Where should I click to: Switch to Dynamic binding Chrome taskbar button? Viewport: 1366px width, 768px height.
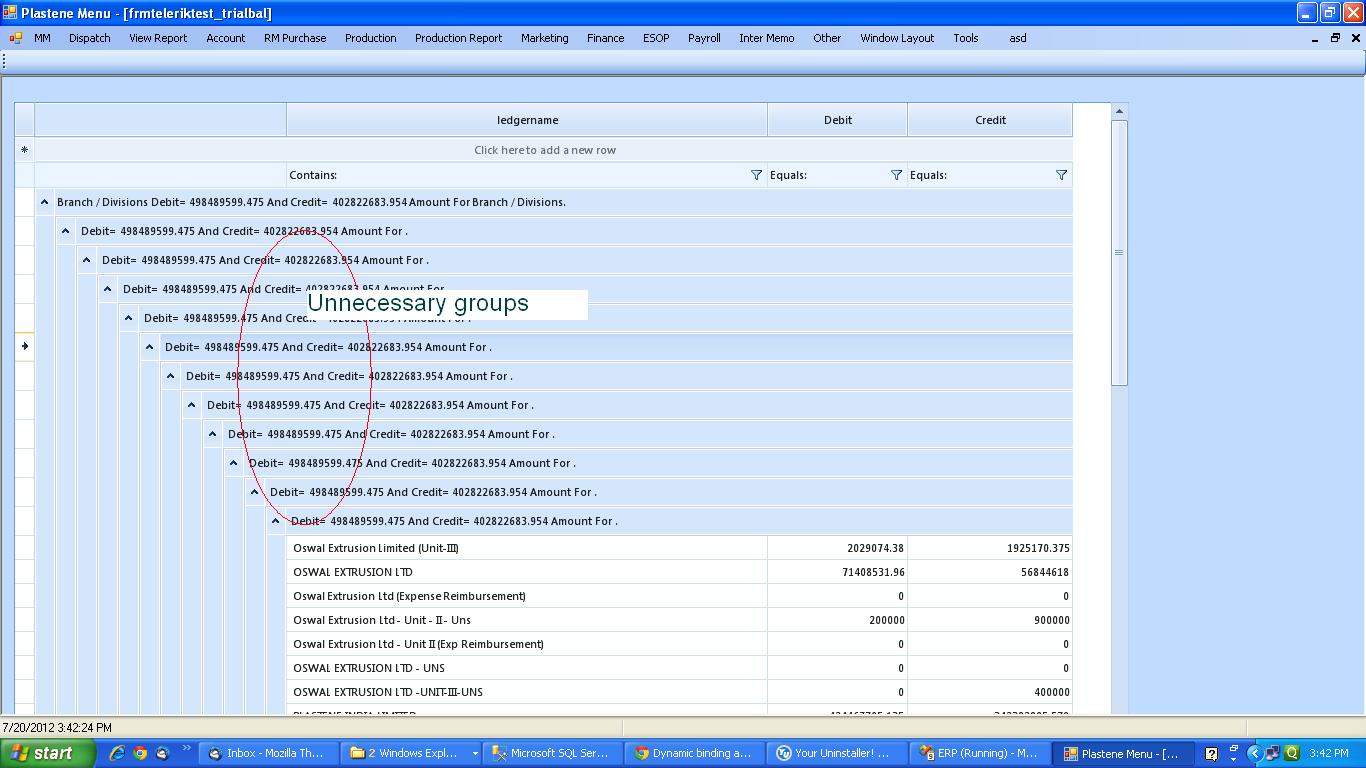(x=694, y=753)
